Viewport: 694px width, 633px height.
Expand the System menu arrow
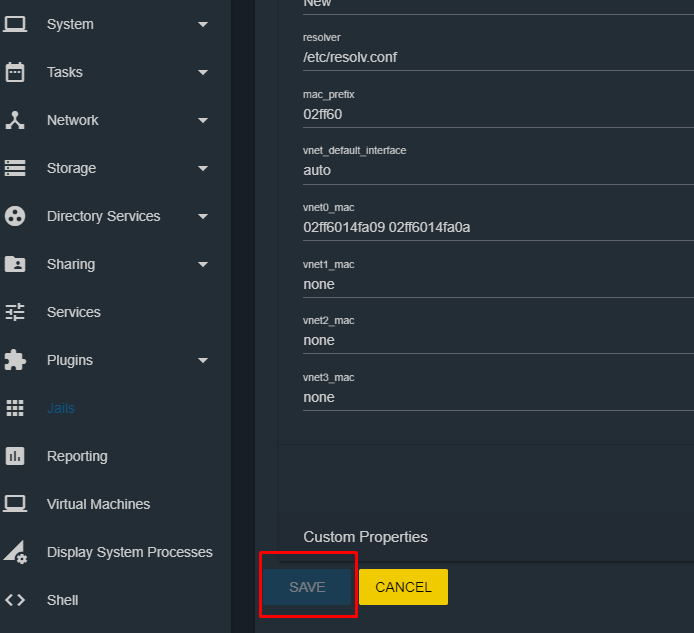(203, 24)
